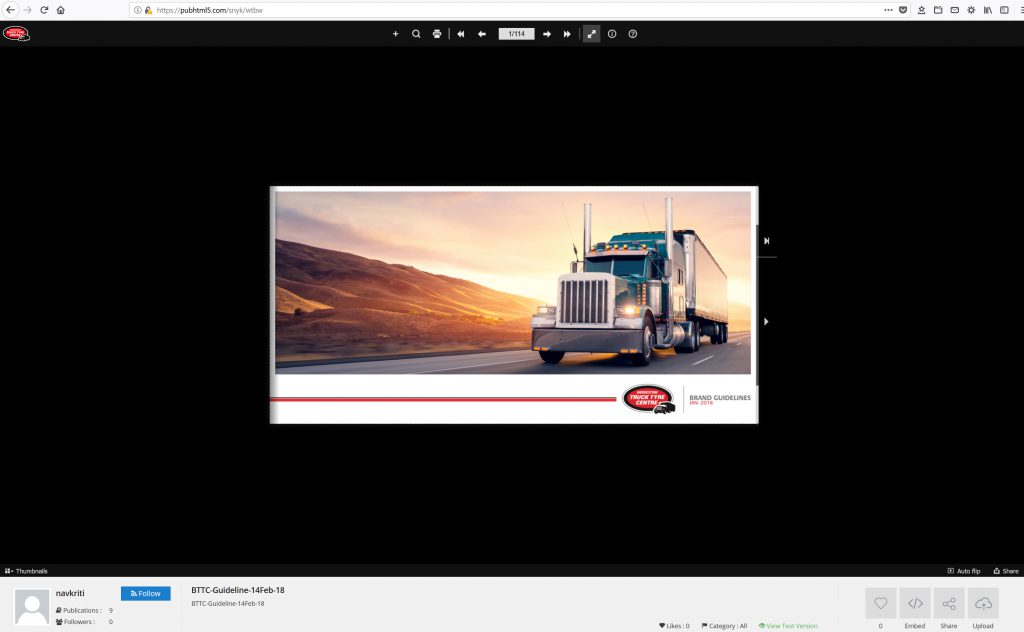The width and height of the screenshot is (1024, 632).
Task: Like the publication with heart button
Action: (x=880, y=604)
